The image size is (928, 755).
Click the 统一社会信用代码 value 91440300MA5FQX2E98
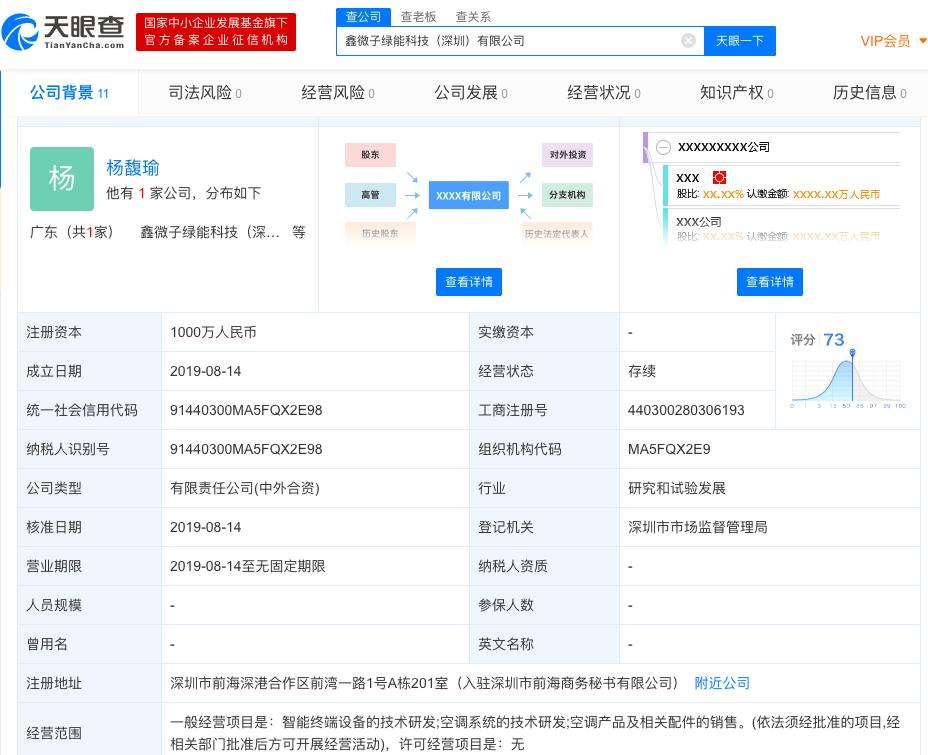[x=246, y=410]
